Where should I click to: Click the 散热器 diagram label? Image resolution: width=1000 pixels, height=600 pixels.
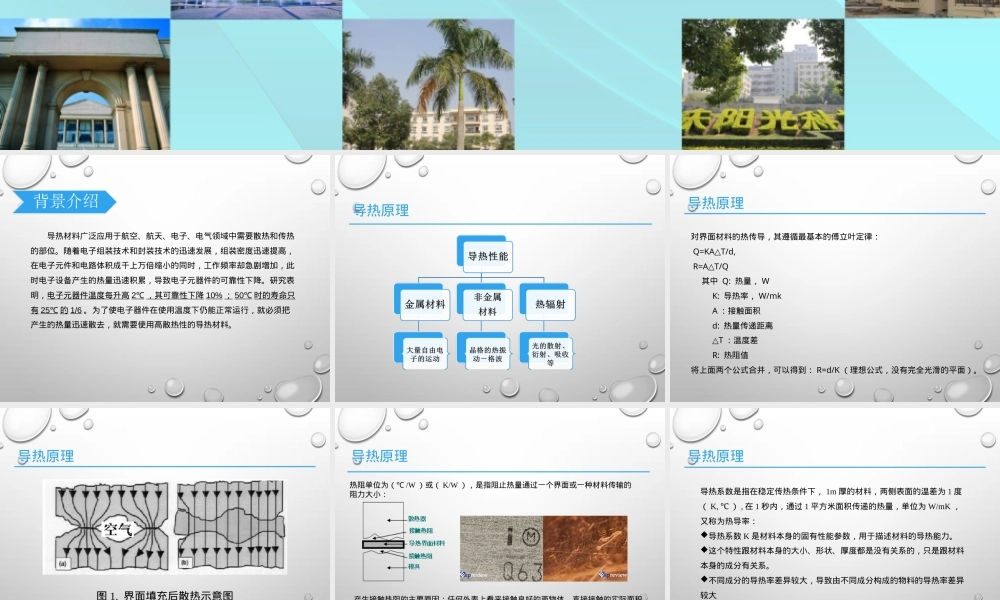pyautogui.click(x=417, y=519)
